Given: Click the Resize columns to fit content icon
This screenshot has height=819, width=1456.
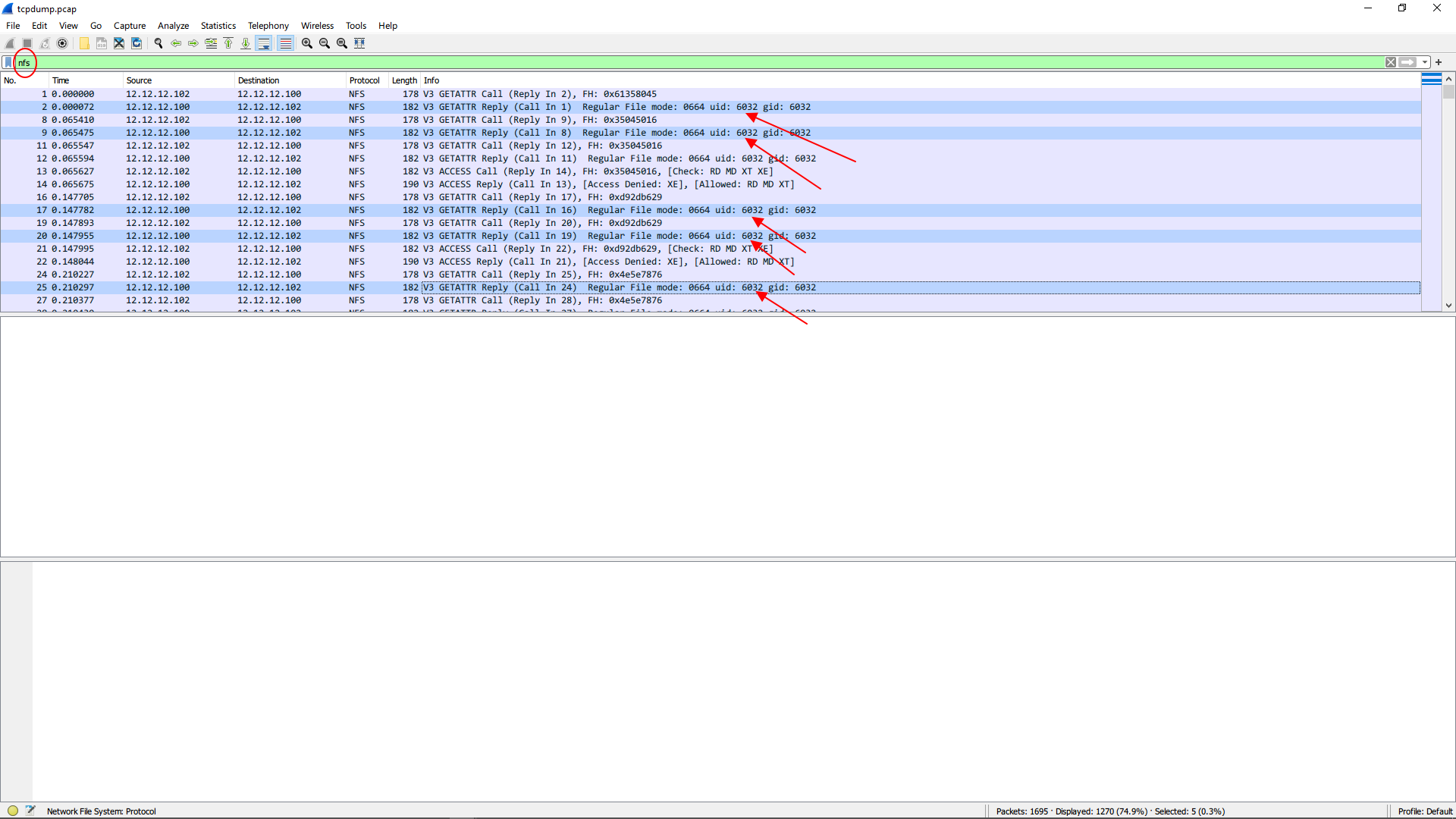Looking at the screenshot, I should 359,43.
